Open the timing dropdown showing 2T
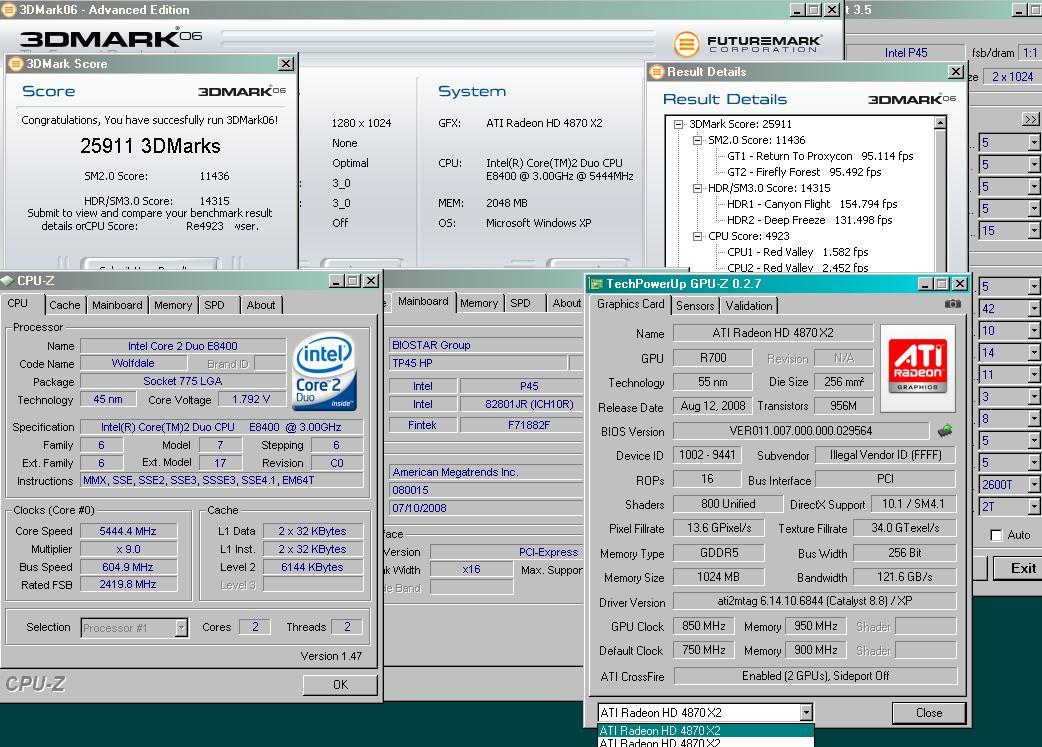 [x=1033, y=506]
